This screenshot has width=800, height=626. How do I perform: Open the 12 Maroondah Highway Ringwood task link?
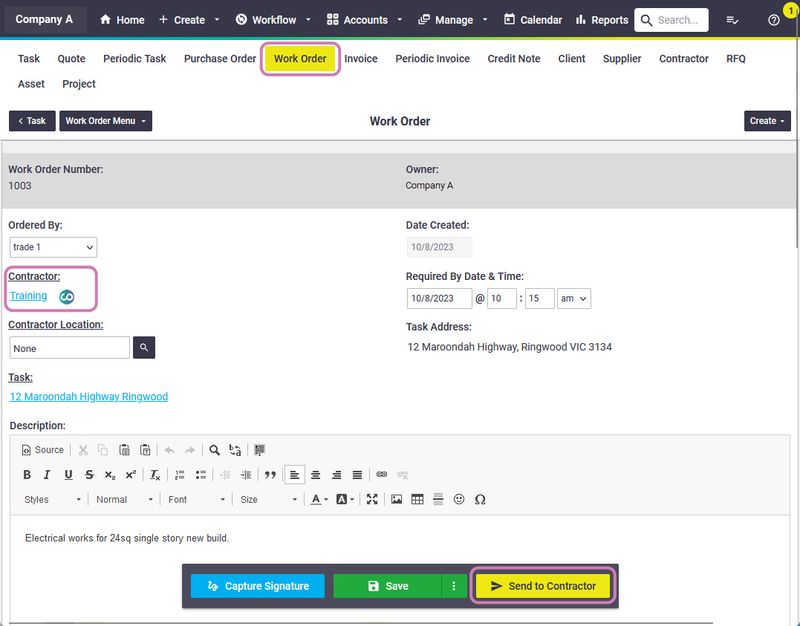click(89, 396)
